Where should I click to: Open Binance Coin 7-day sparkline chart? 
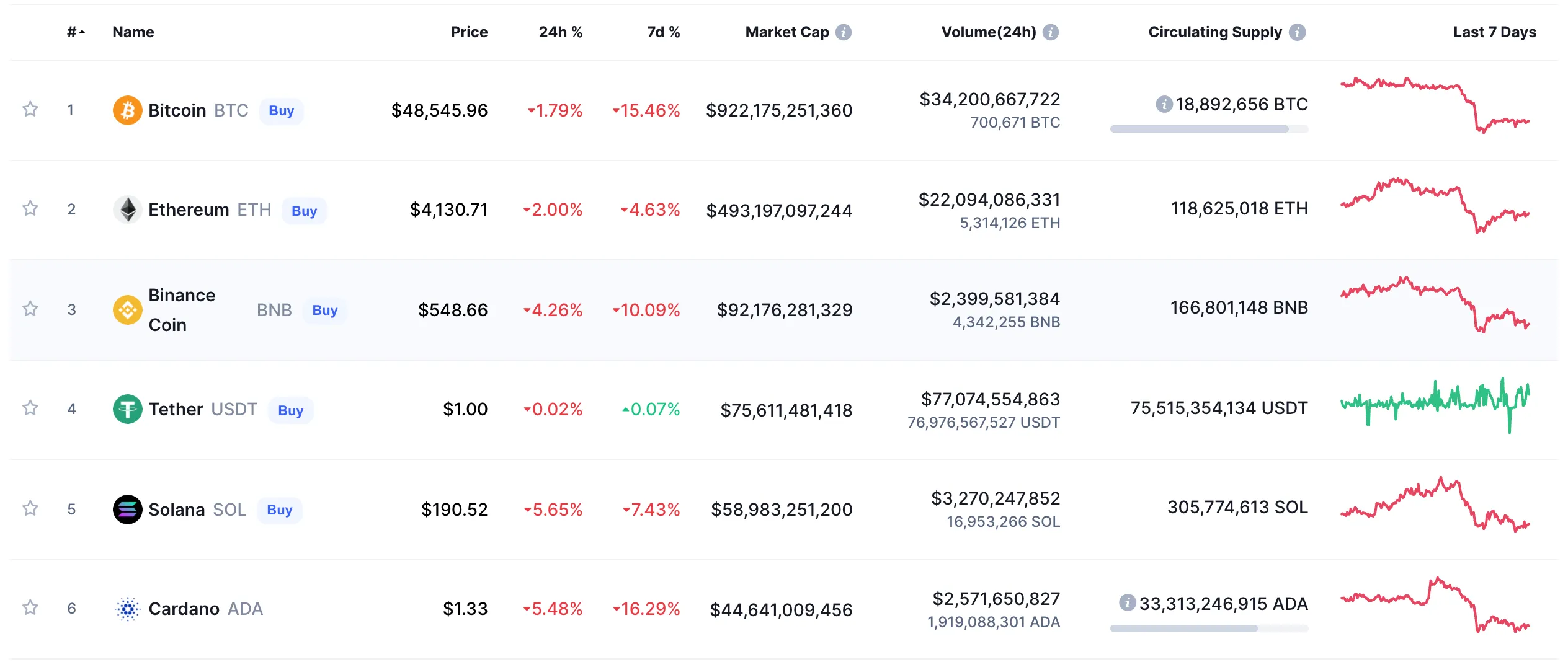point(1435,304)
